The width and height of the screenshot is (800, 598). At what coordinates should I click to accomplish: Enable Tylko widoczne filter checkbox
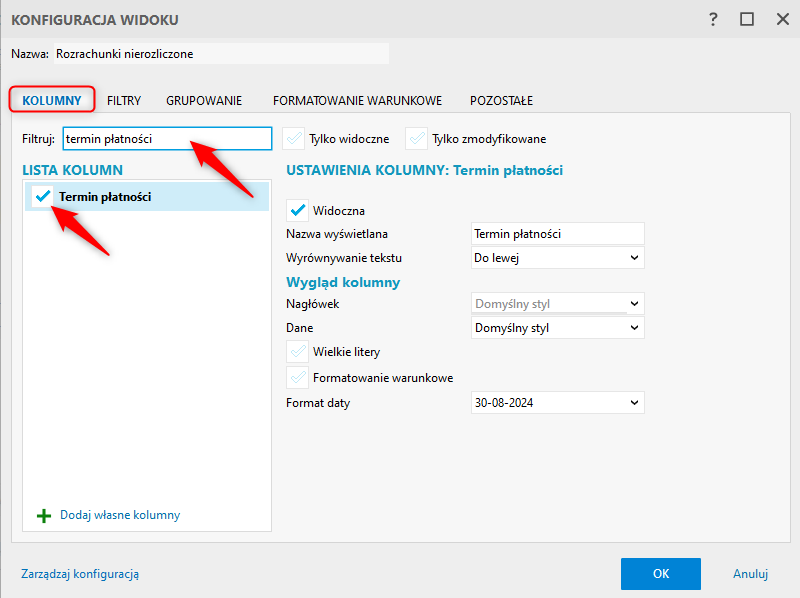tap(293, 139)
